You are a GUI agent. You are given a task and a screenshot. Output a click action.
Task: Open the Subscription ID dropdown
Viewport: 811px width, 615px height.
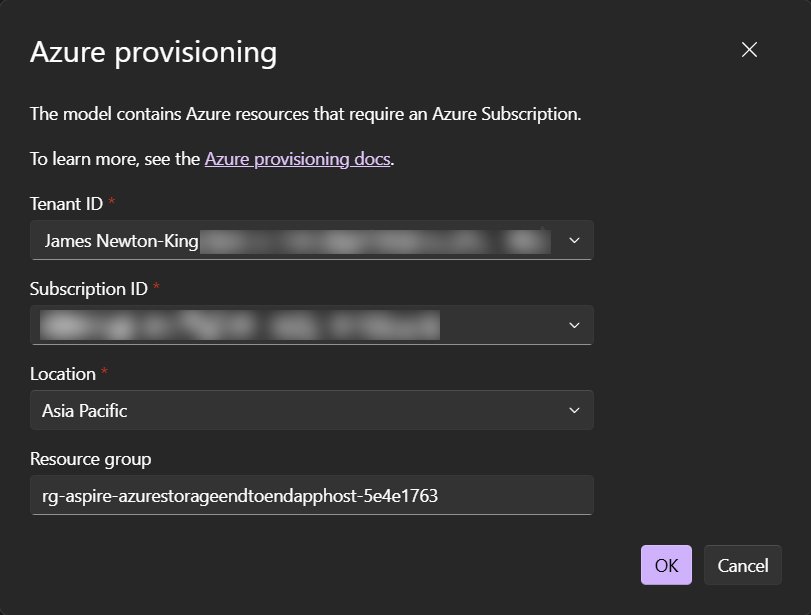pyautogui.click(x=312, y=324)
